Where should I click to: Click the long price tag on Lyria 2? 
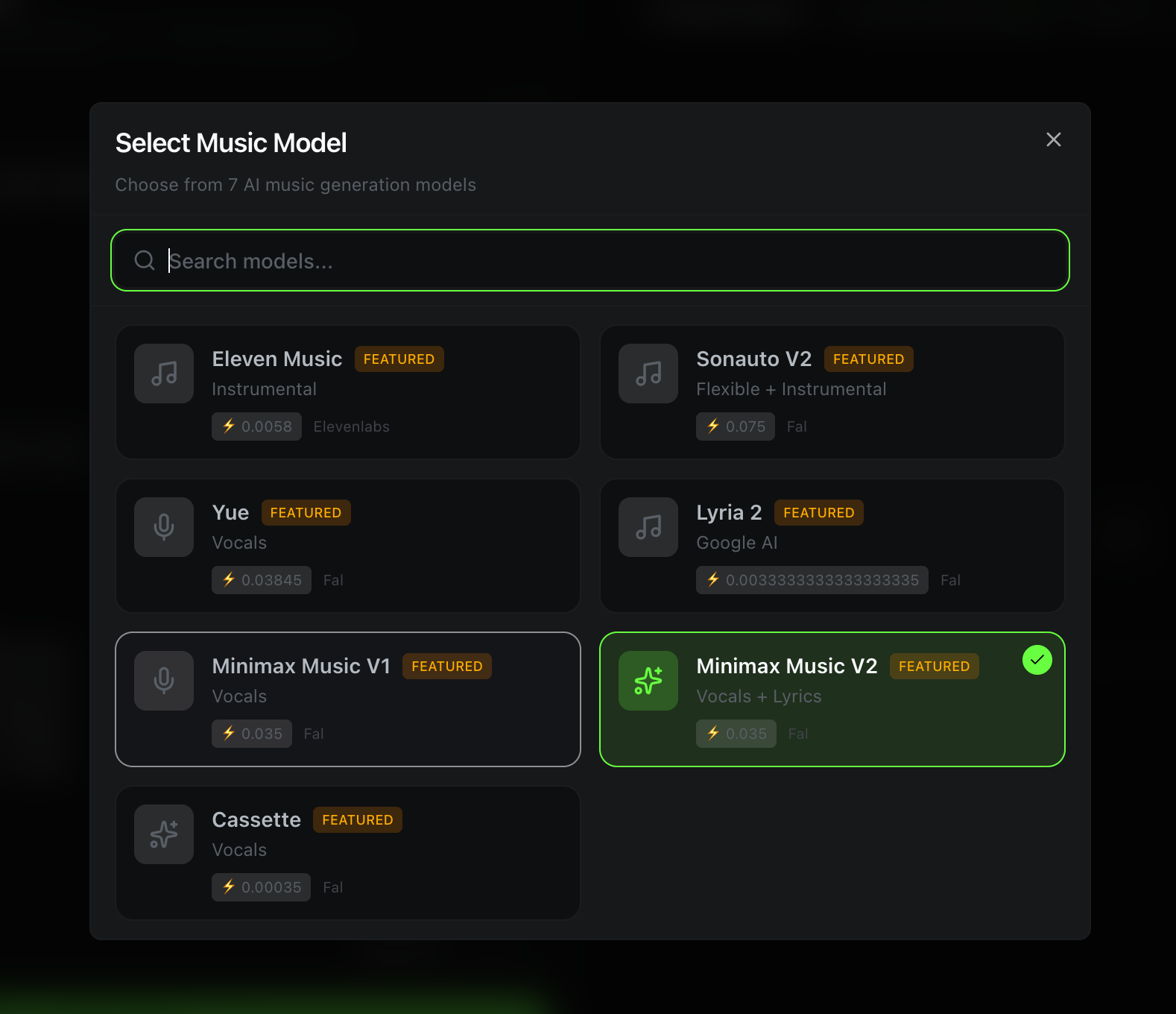[812, 580]
